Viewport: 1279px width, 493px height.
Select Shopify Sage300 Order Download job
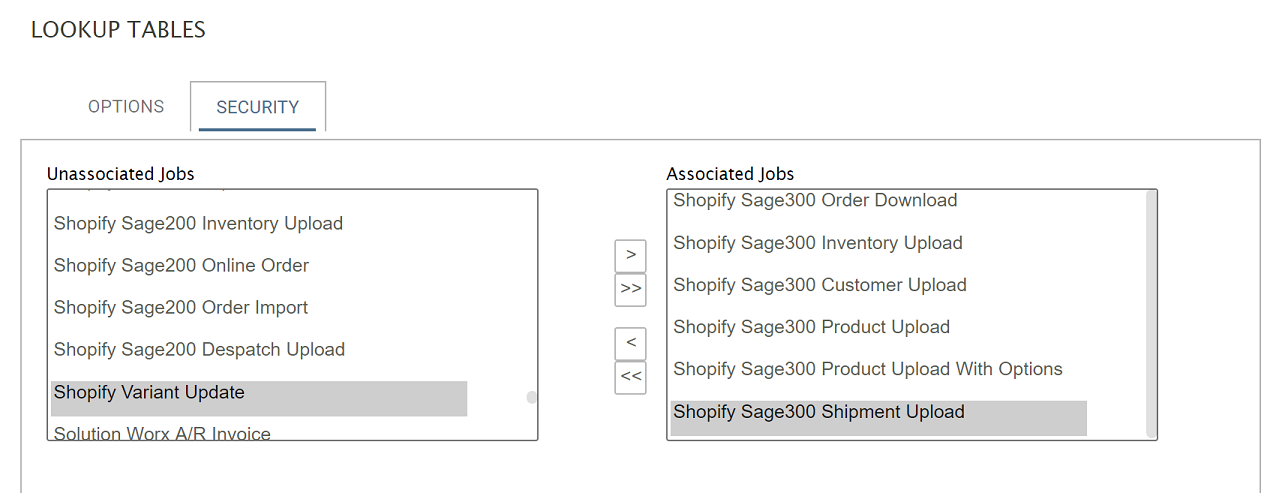815,201
